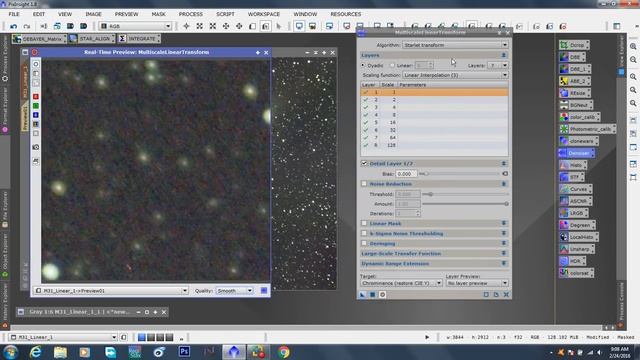Image resolution: width=640 pixels, height=360 pixels.
Task: Open the STAR_ALIGN process icon
Action: click(x=91, y=39)
